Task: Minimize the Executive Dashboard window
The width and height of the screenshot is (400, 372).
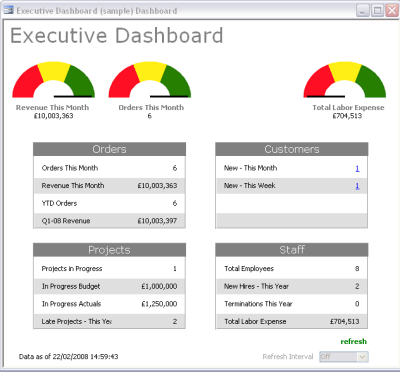Action: pyautogui.click(x=363, y=11)
